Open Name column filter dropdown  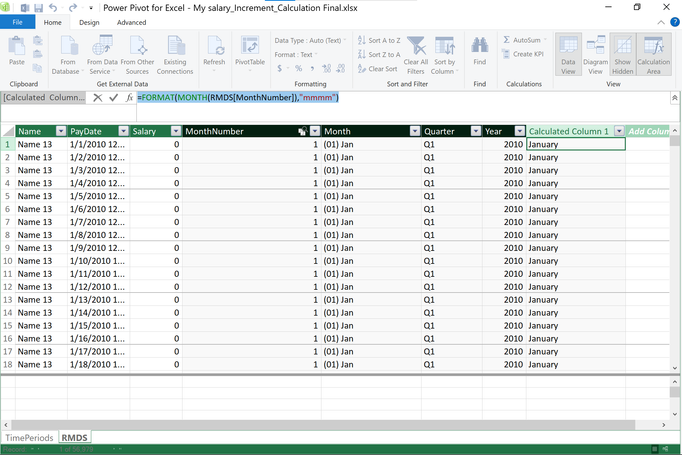[x=61, y=131]
